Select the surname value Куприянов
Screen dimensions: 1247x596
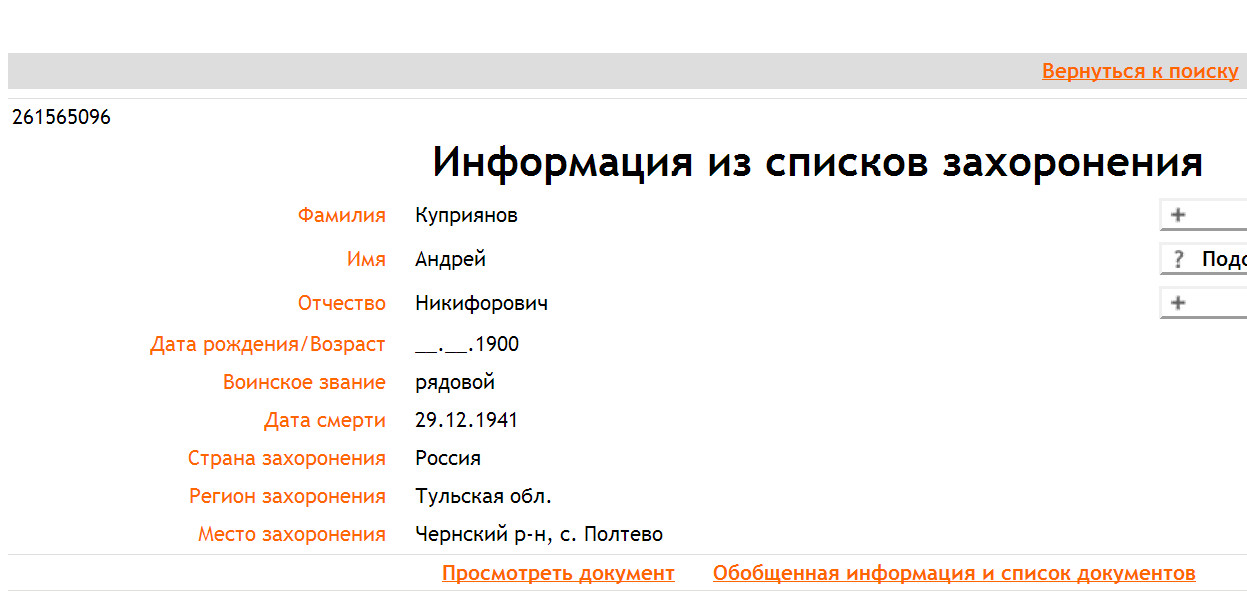pyautogui.click(x=466, y=215)
